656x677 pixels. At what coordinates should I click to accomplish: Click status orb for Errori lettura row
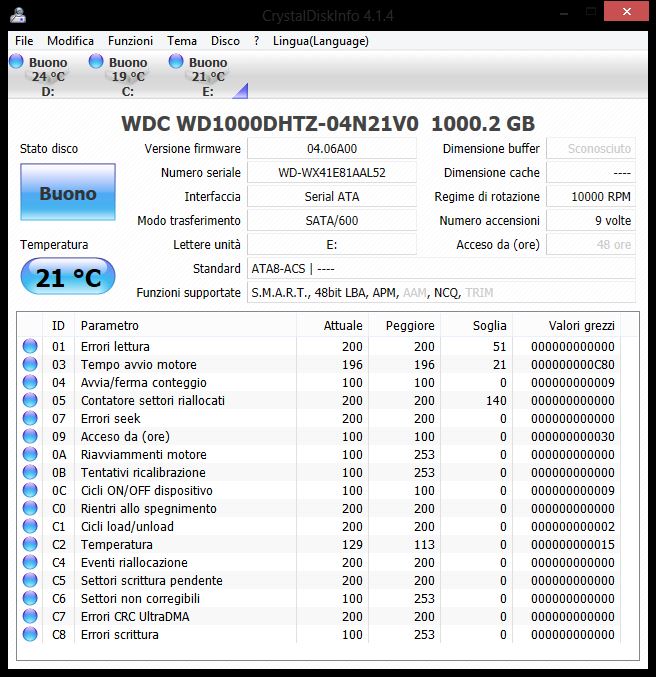click(30, 346)
